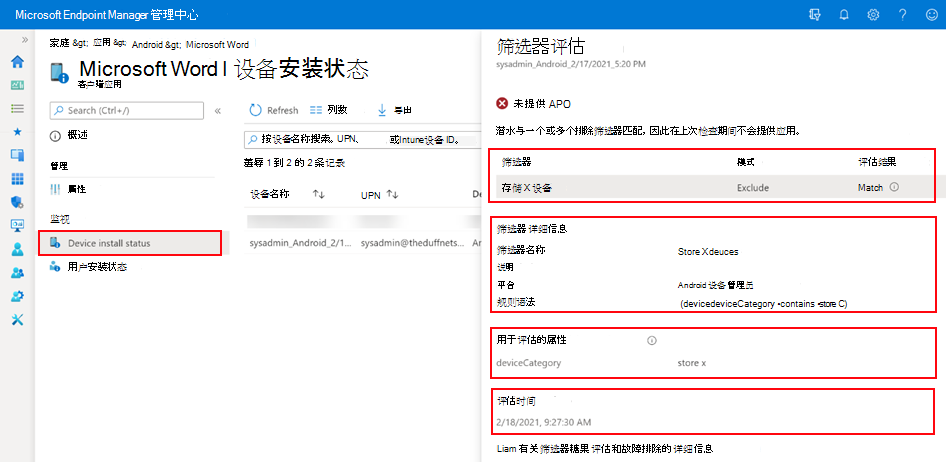Open the help question mark icon

click(903, 15)
